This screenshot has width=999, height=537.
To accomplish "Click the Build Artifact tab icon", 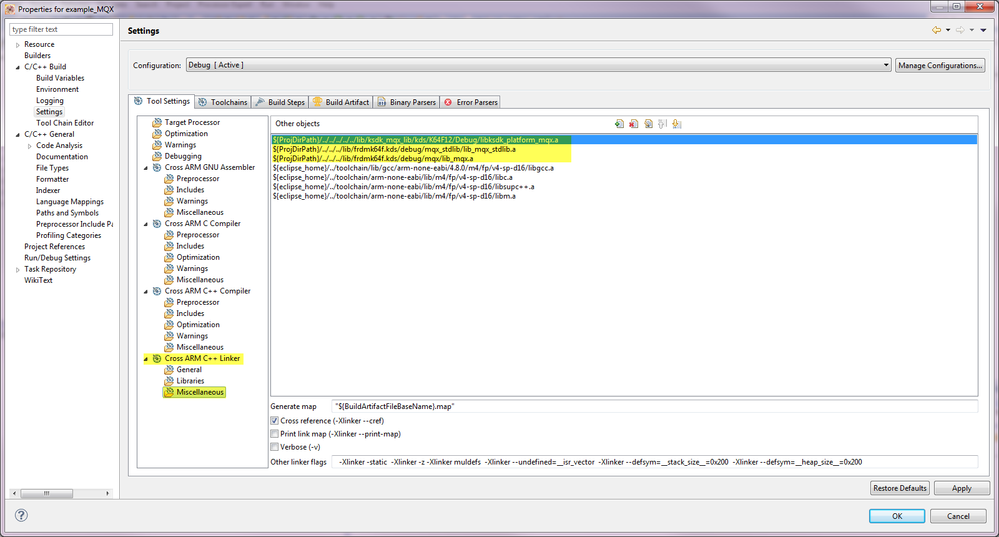I will point(317,102).
